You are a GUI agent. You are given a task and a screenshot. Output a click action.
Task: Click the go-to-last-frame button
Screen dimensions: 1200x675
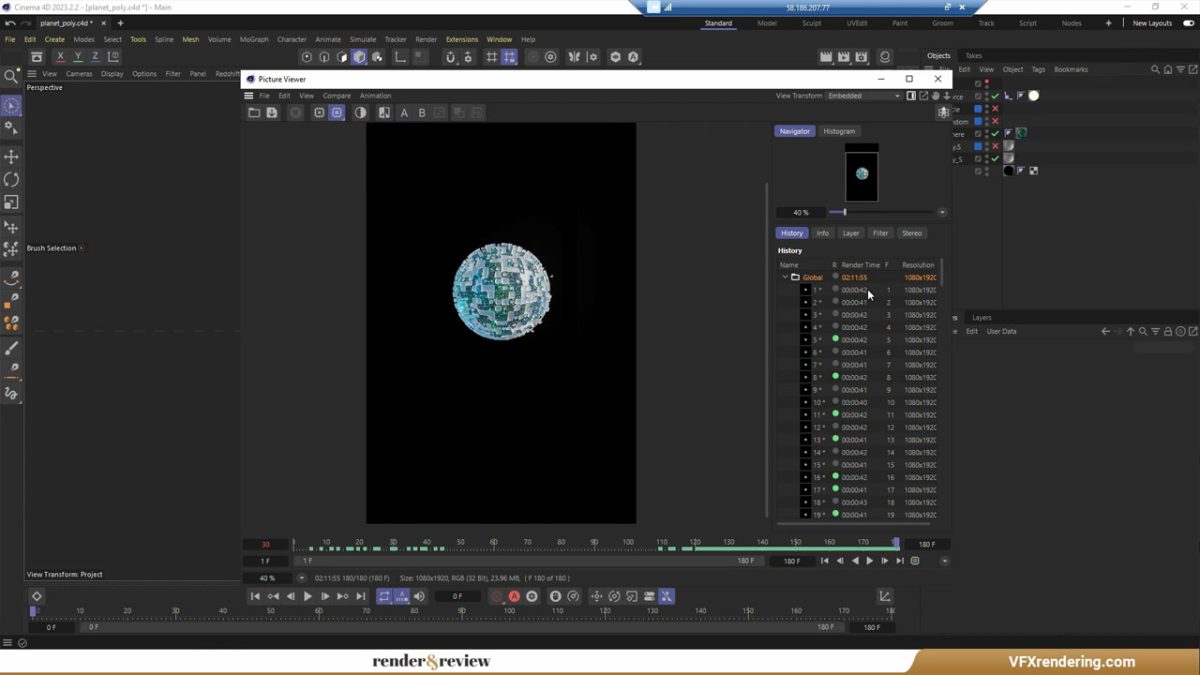click(361, 596)
